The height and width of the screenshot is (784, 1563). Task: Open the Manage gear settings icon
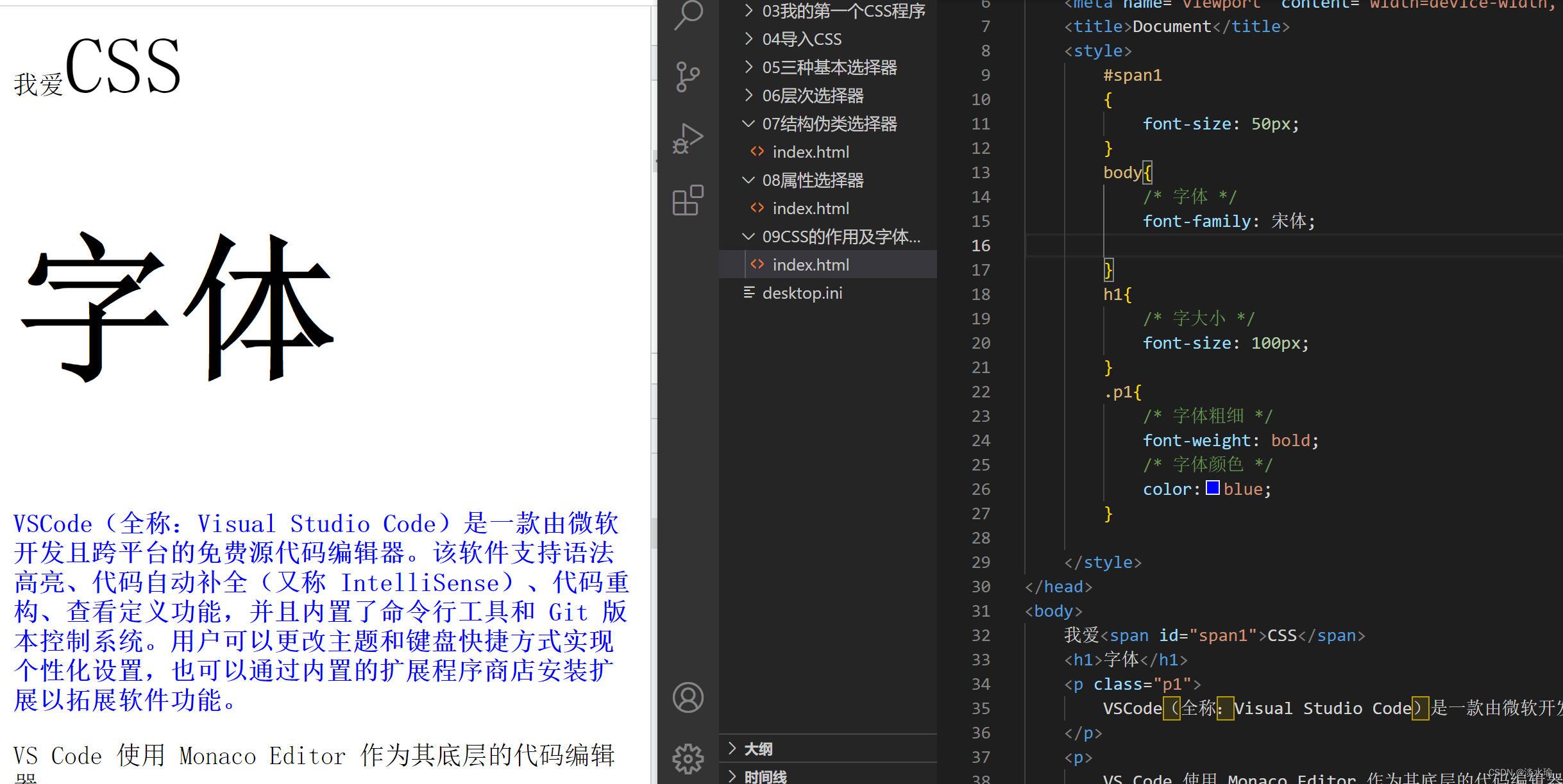click(688, 759)
